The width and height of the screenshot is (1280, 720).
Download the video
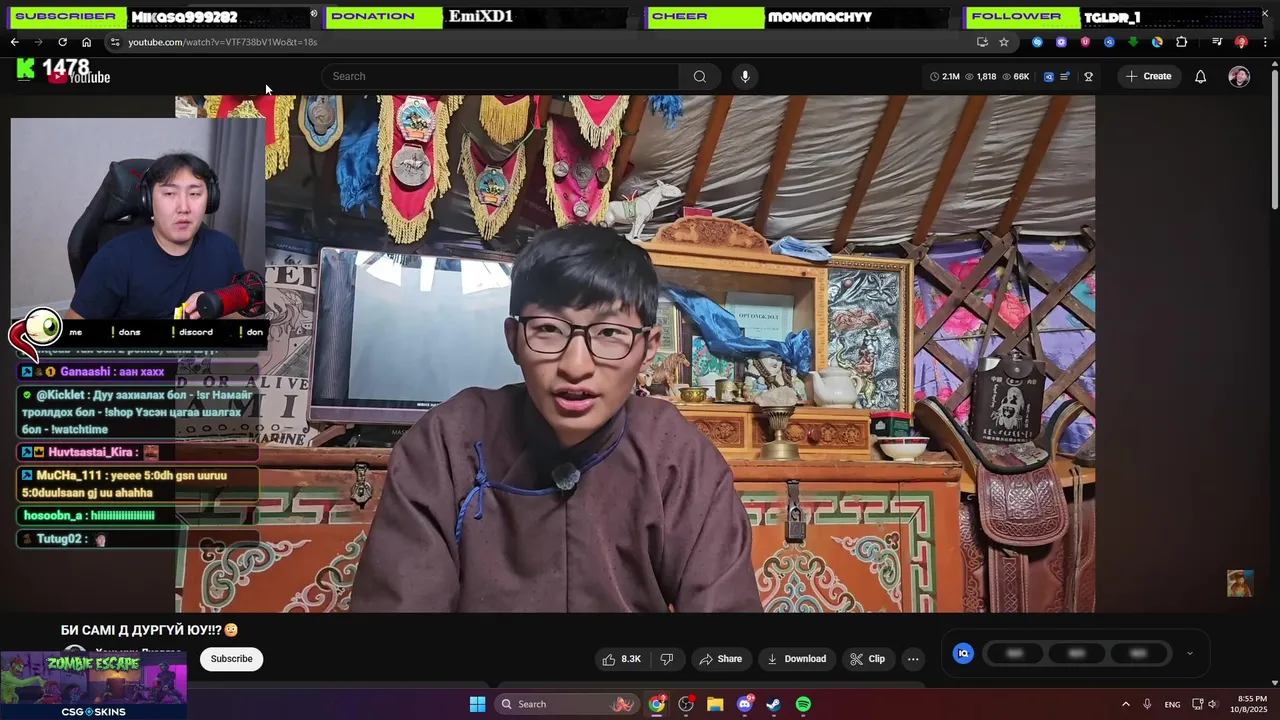tap(797, 659)
